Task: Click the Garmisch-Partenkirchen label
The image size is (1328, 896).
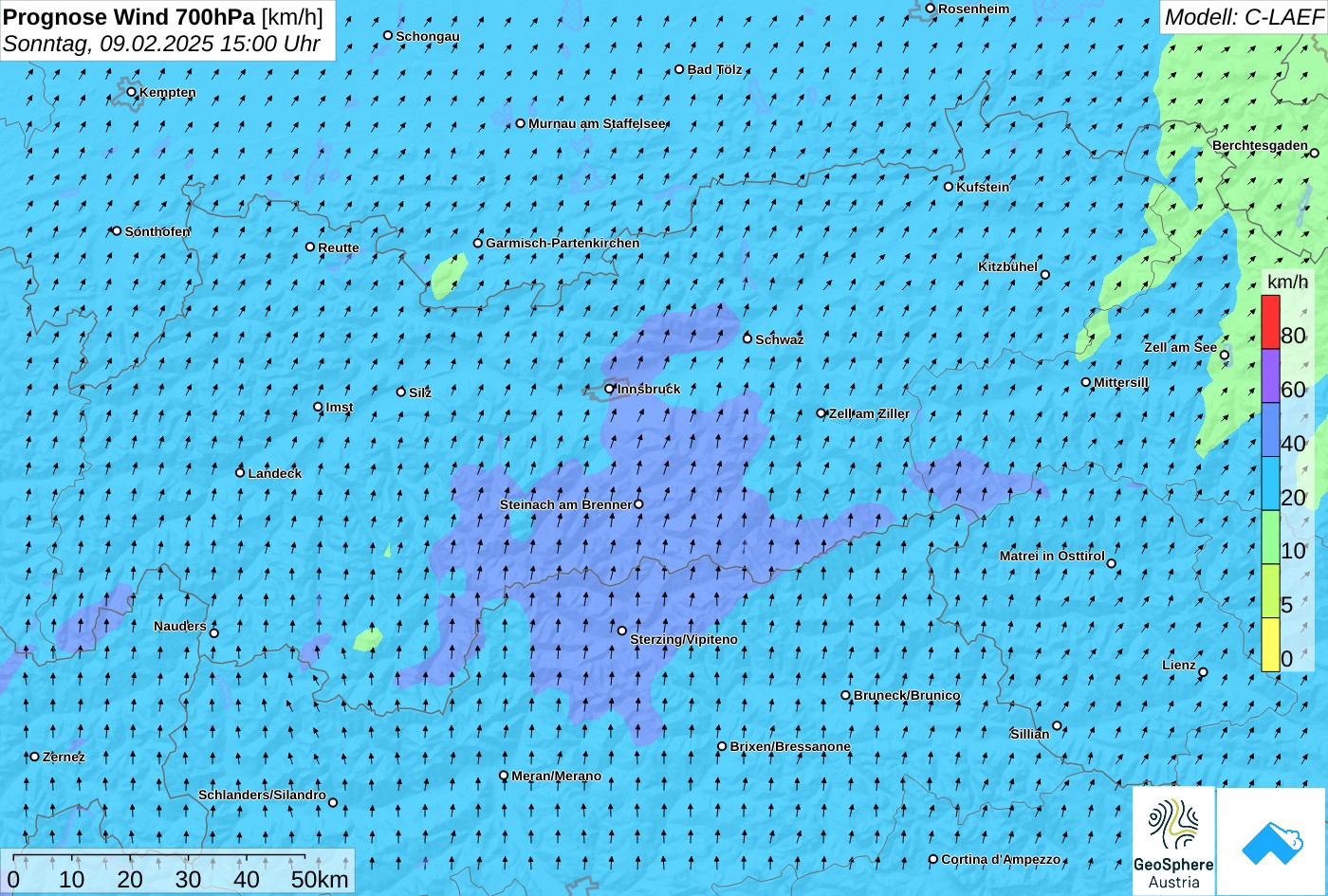Action: pyautogui.click(x=563, y=243)
